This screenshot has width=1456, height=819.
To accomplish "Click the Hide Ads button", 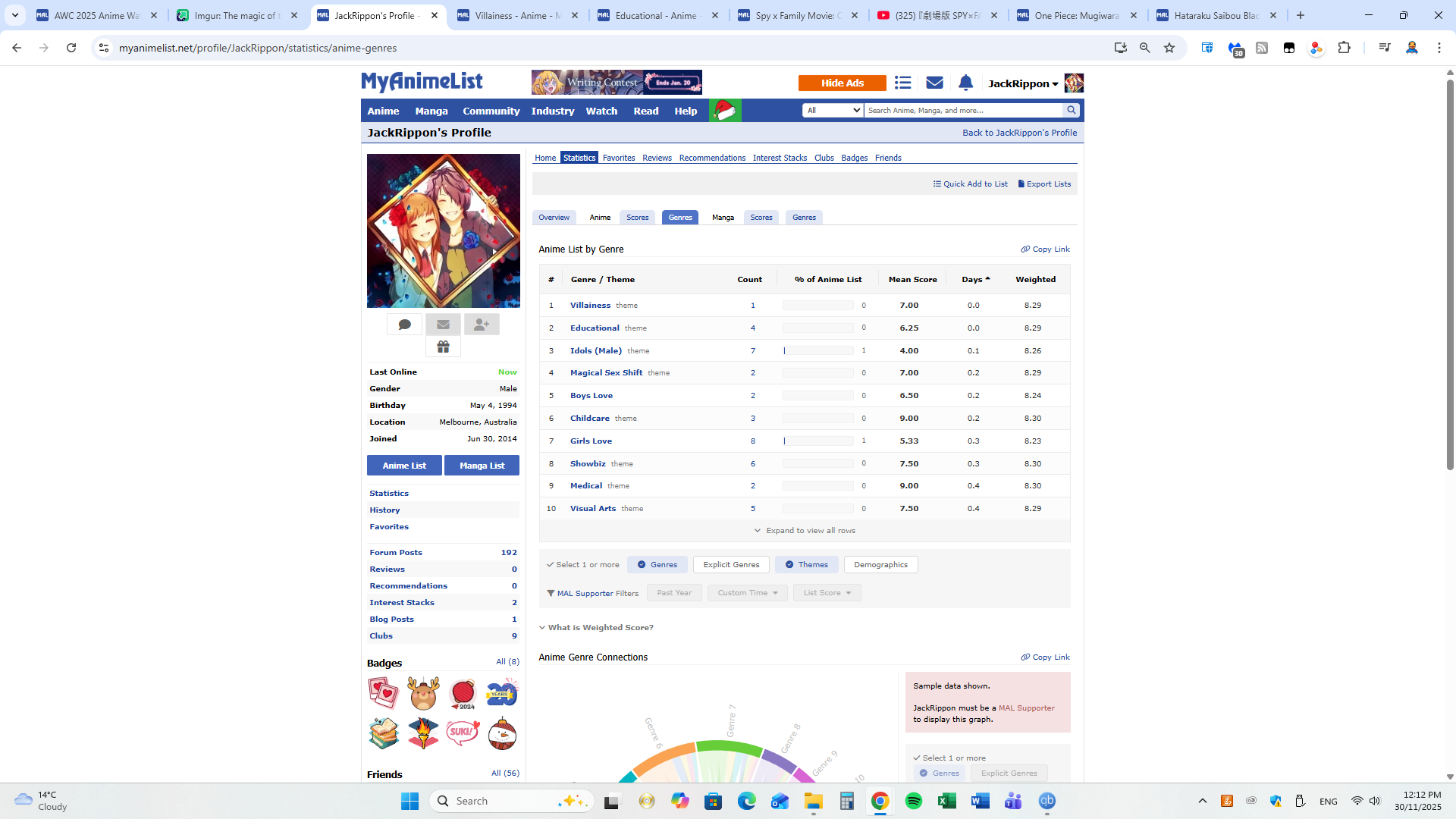I will pyautogui.click(x=842, y=83).
